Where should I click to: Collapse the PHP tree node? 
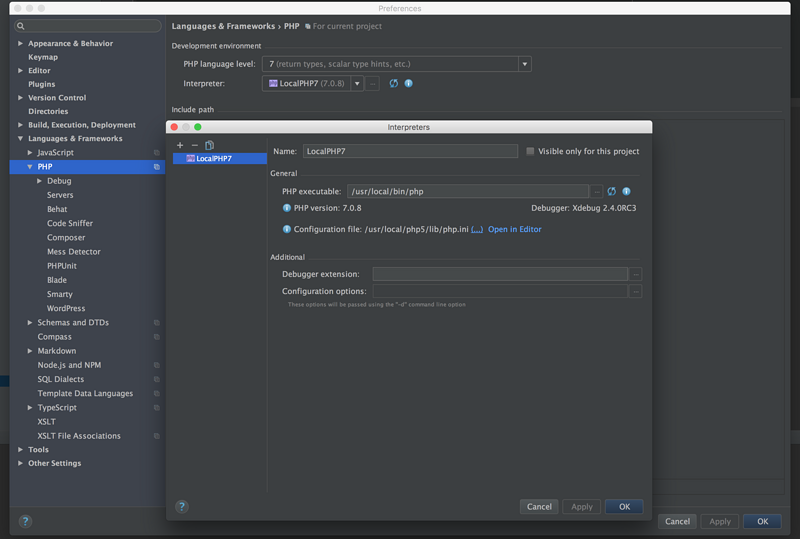tap(30, 167)
